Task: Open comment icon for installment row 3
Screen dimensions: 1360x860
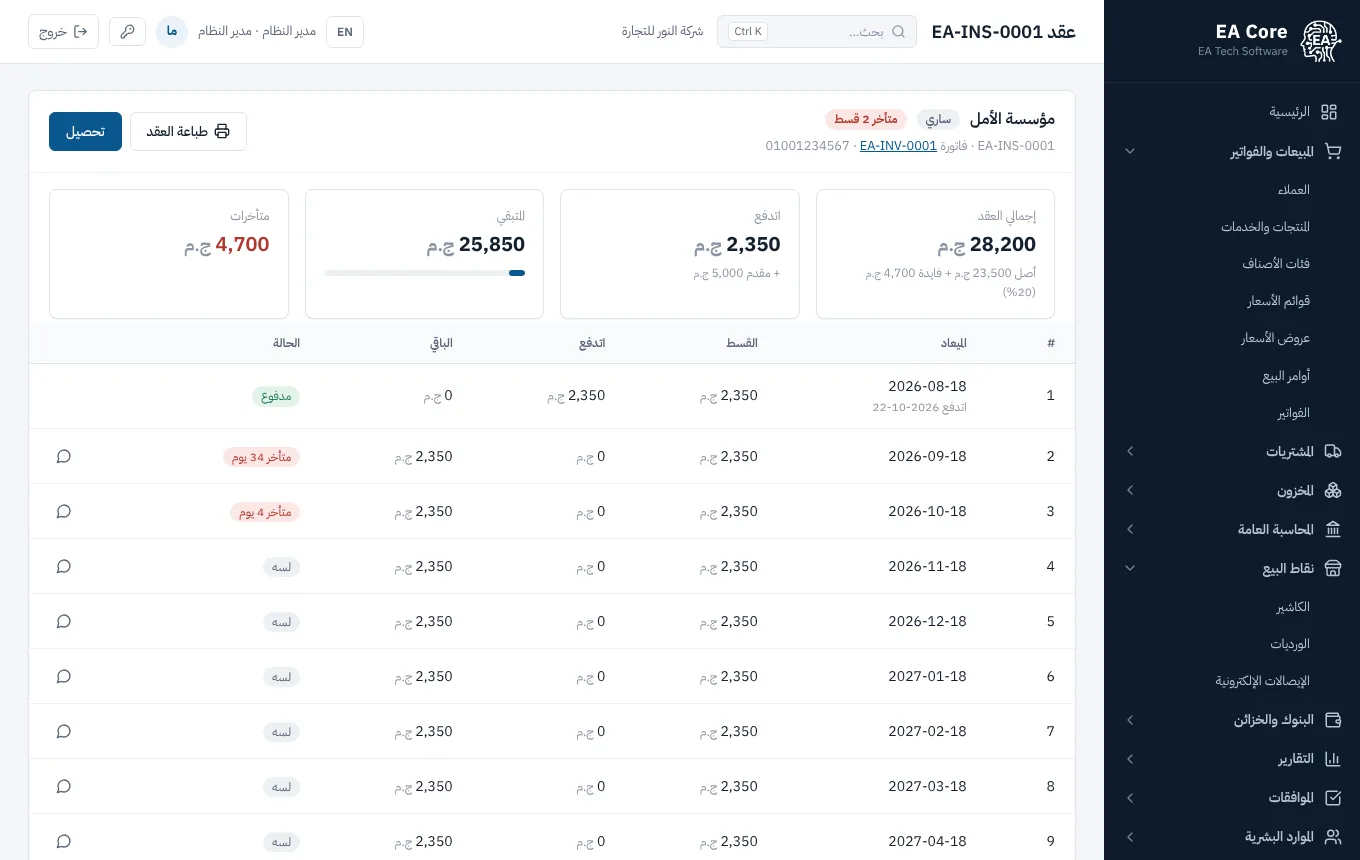Action: click(64, 511)
